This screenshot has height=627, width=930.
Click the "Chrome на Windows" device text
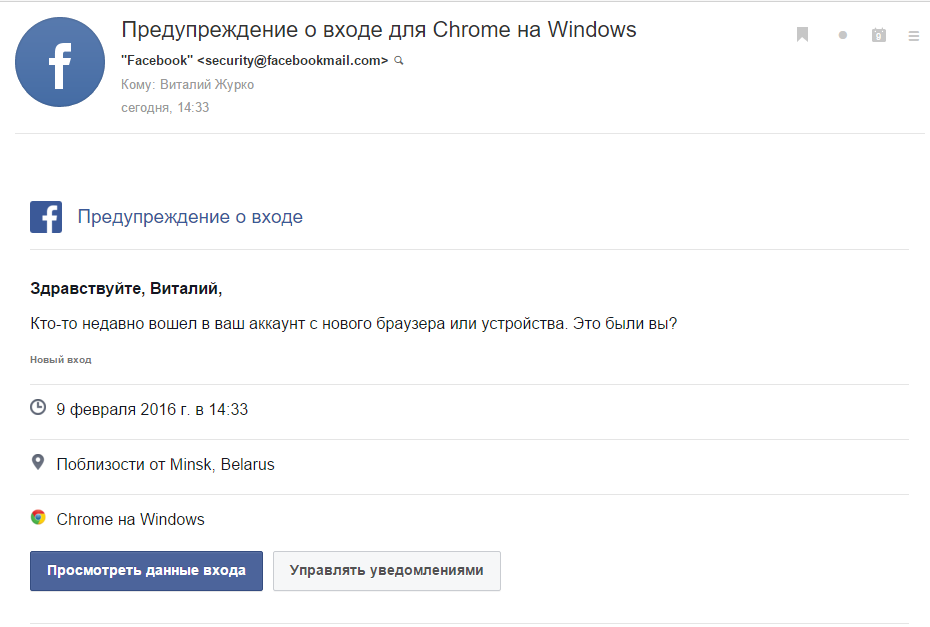[x=131, y=519]
